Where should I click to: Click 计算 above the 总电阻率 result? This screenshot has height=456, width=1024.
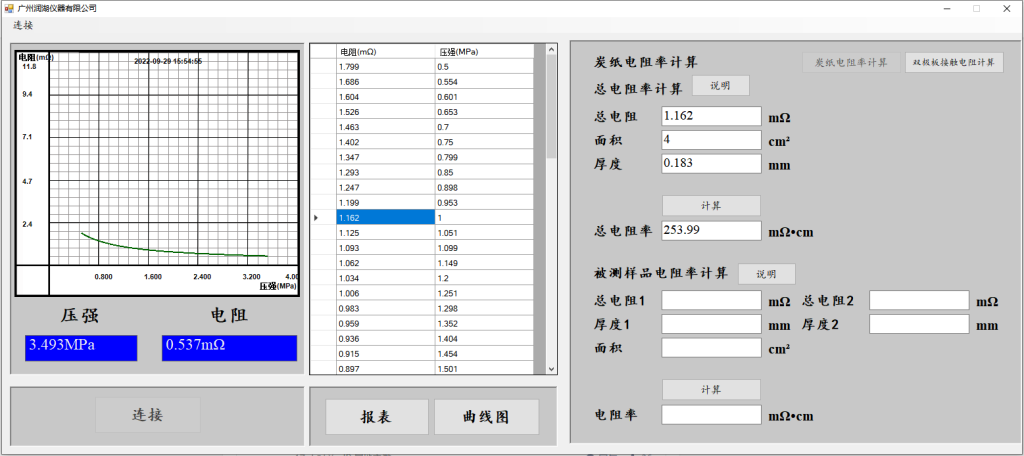[x=711, y=205]
